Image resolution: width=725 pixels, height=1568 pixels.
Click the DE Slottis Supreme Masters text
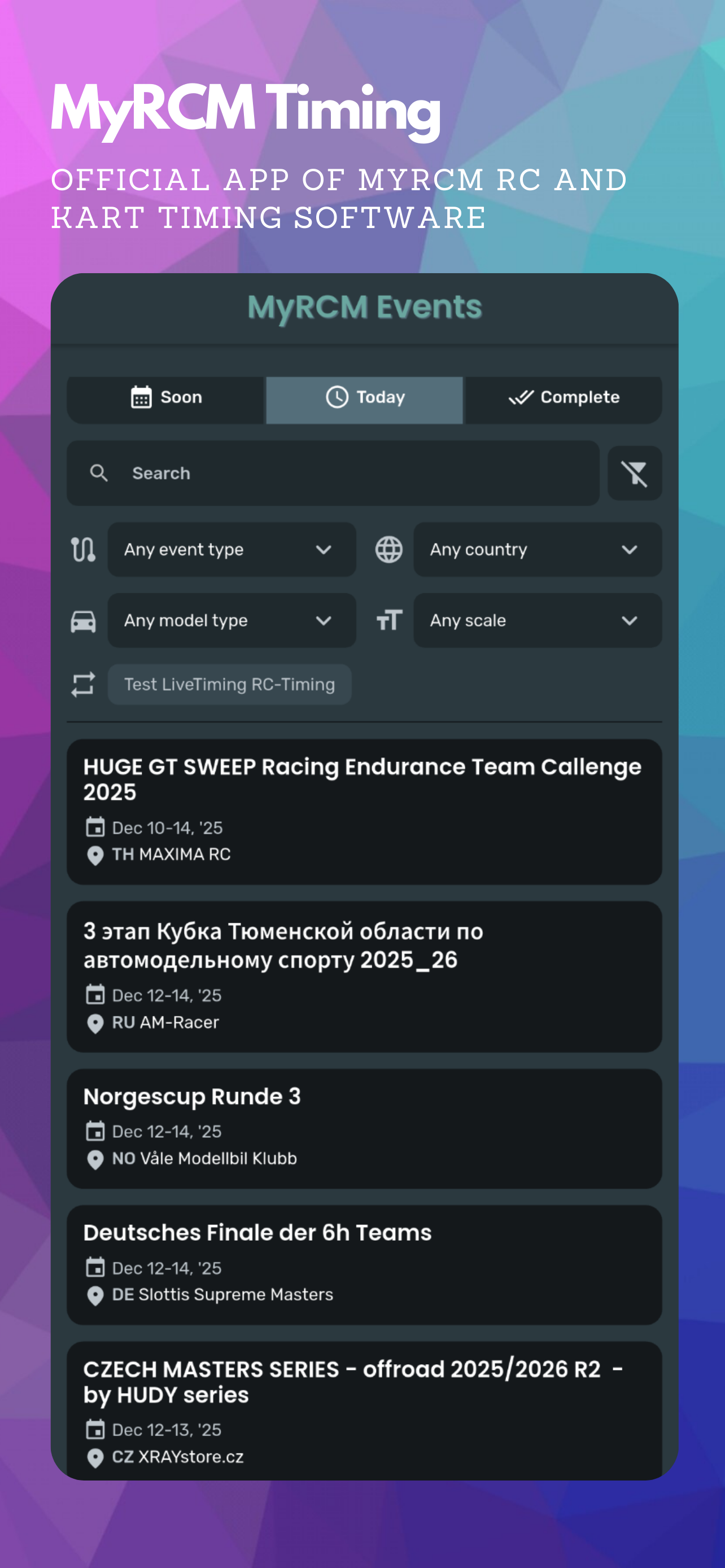click(x=222, y=1294)
